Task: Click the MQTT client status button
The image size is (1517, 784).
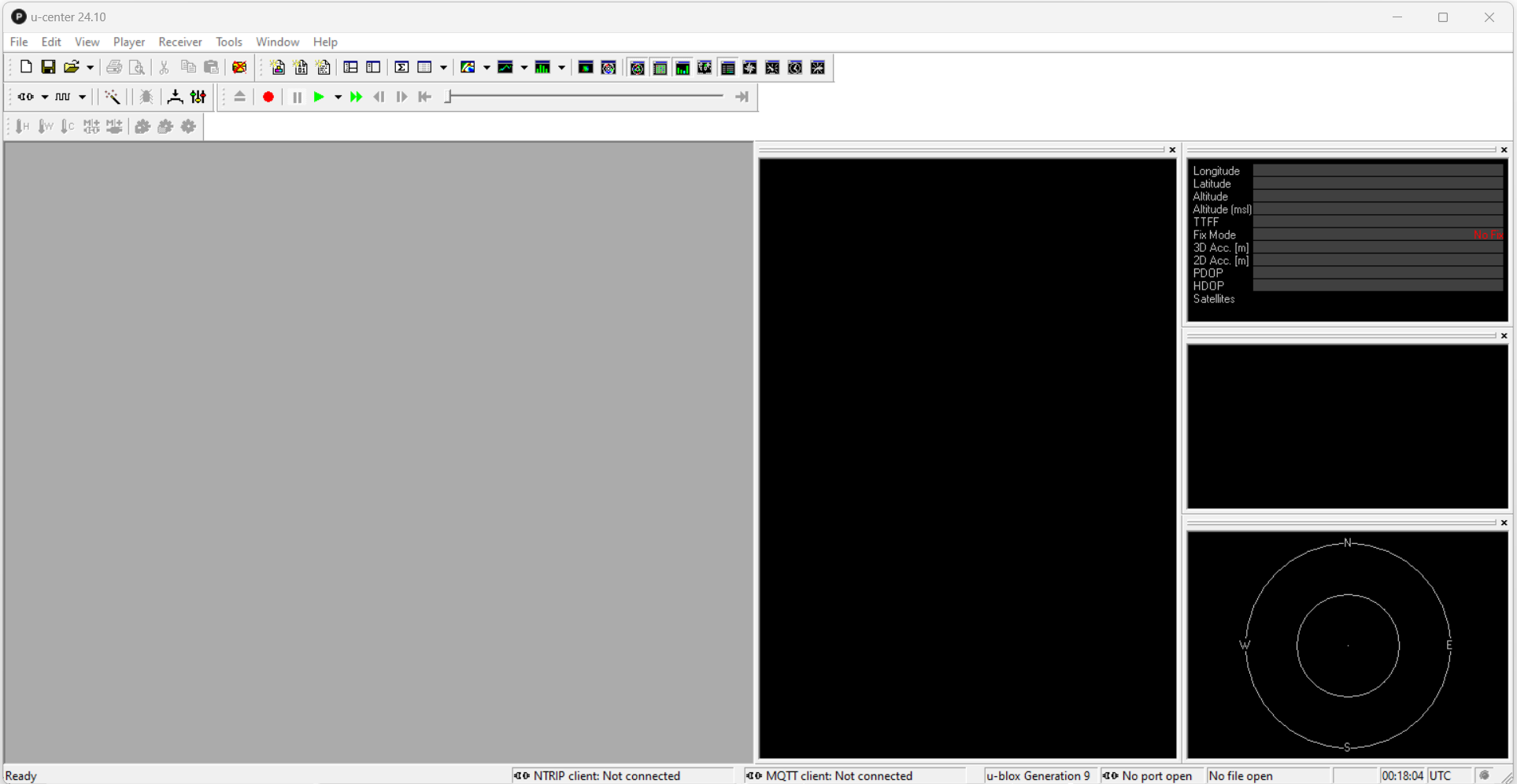Action: coord(855,775)
